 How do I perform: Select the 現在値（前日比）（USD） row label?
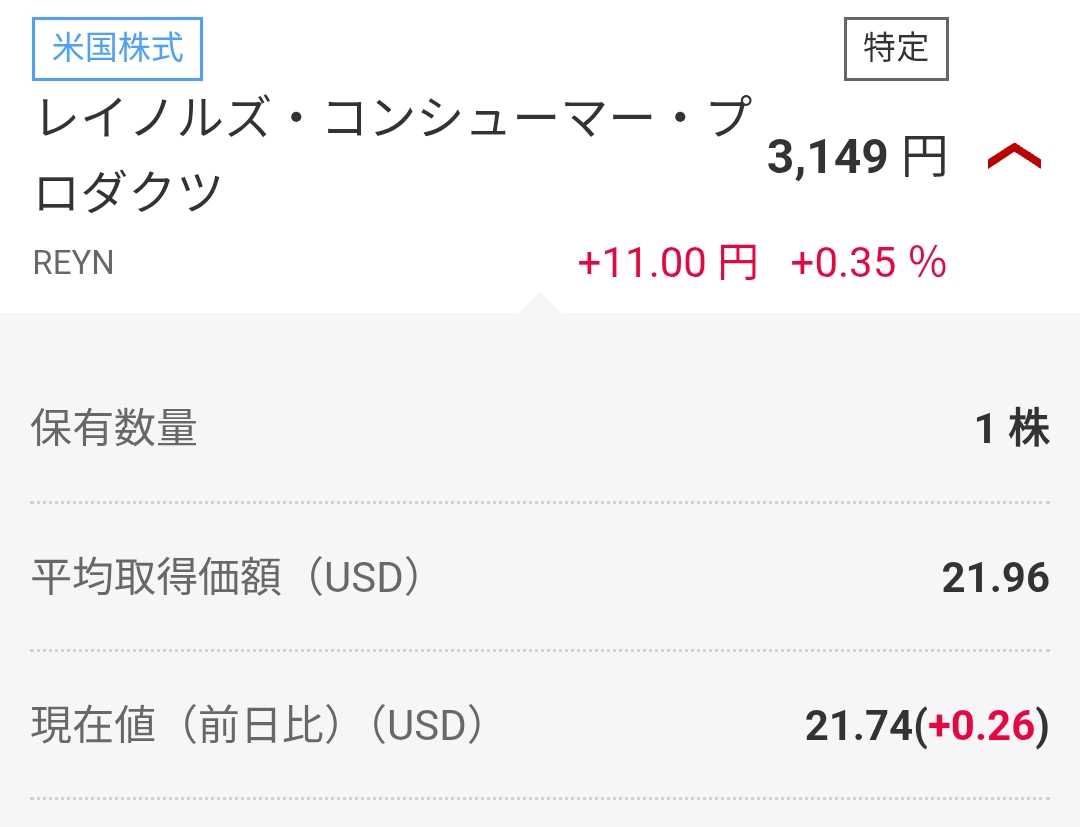tap(257, 726)
